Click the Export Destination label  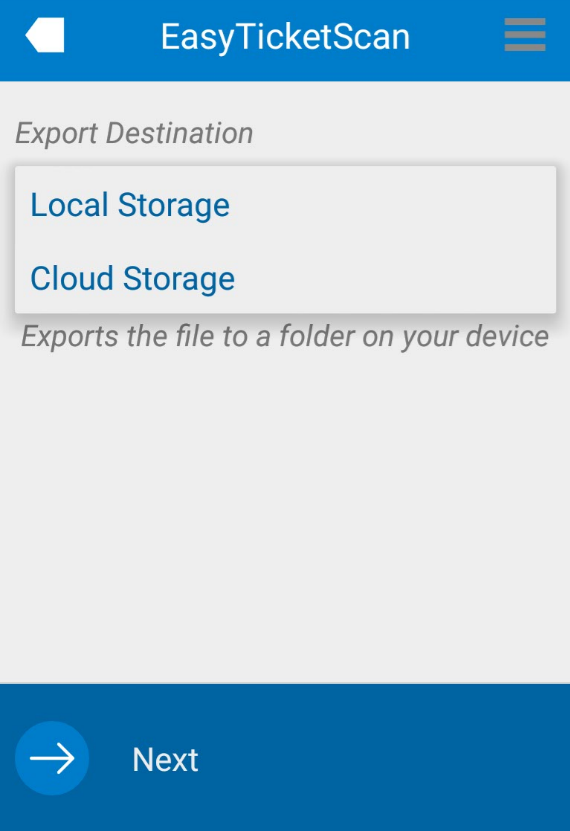[134, 132]
